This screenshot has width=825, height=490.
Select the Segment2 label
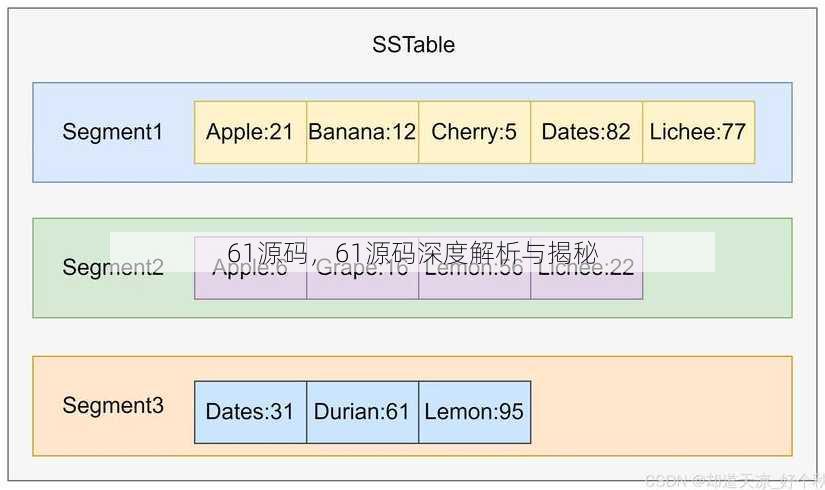(x=113, y=267)
